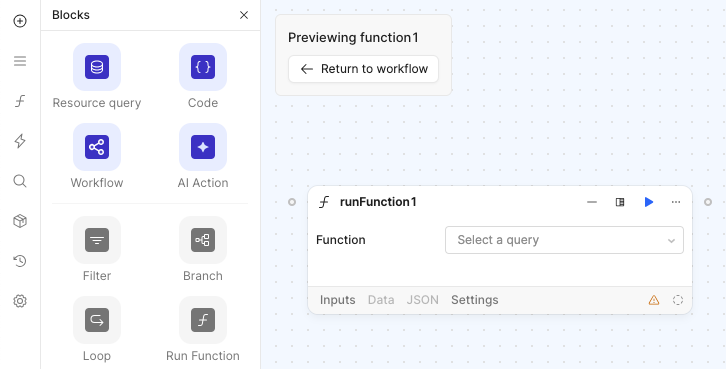Close the Blocks panel
Viewport: 726px width, 369px height.
tap(244, 15)
